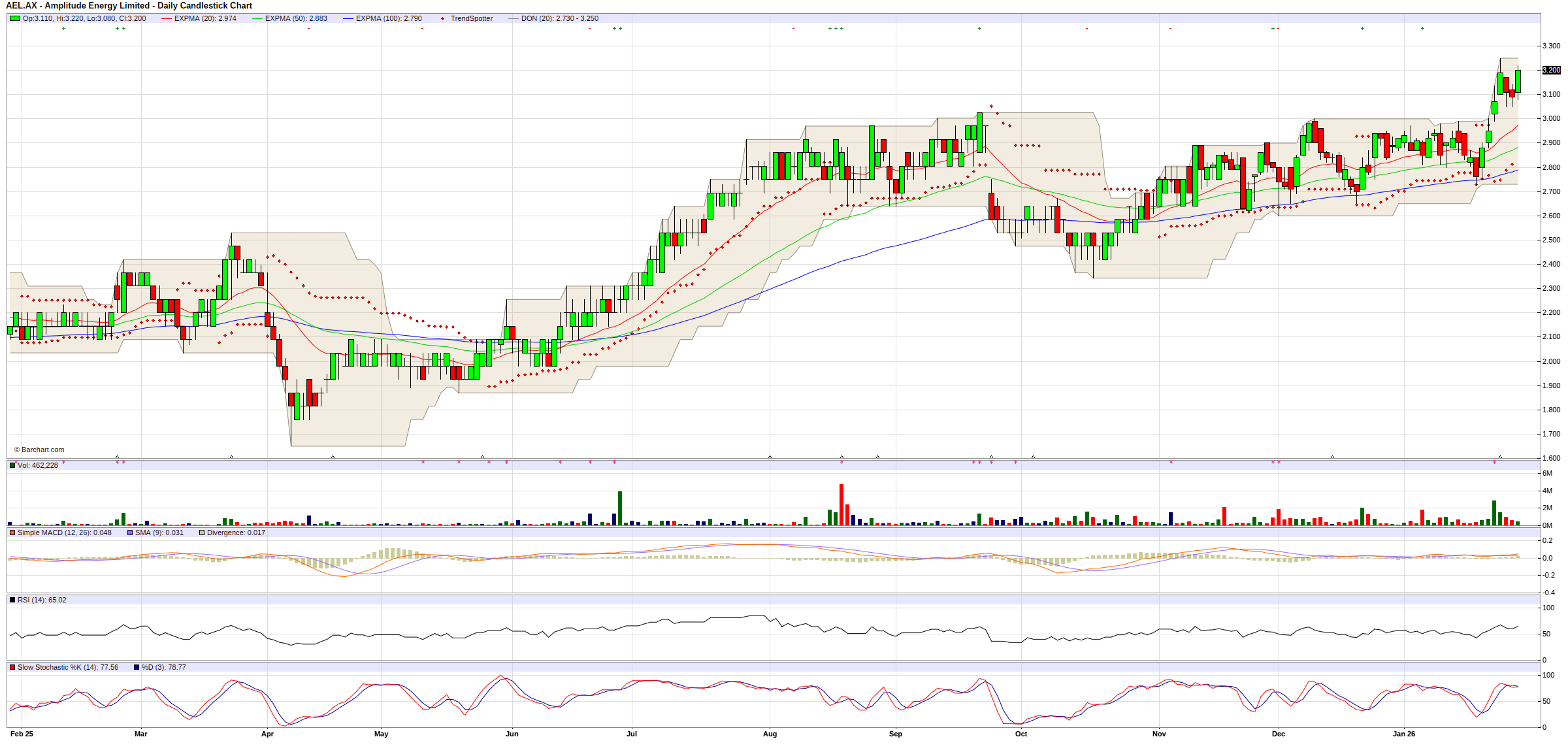Screen dimensions: 1568x754
Task: Click the highlighted 3.200 current price label
Action: (1551, 70)
